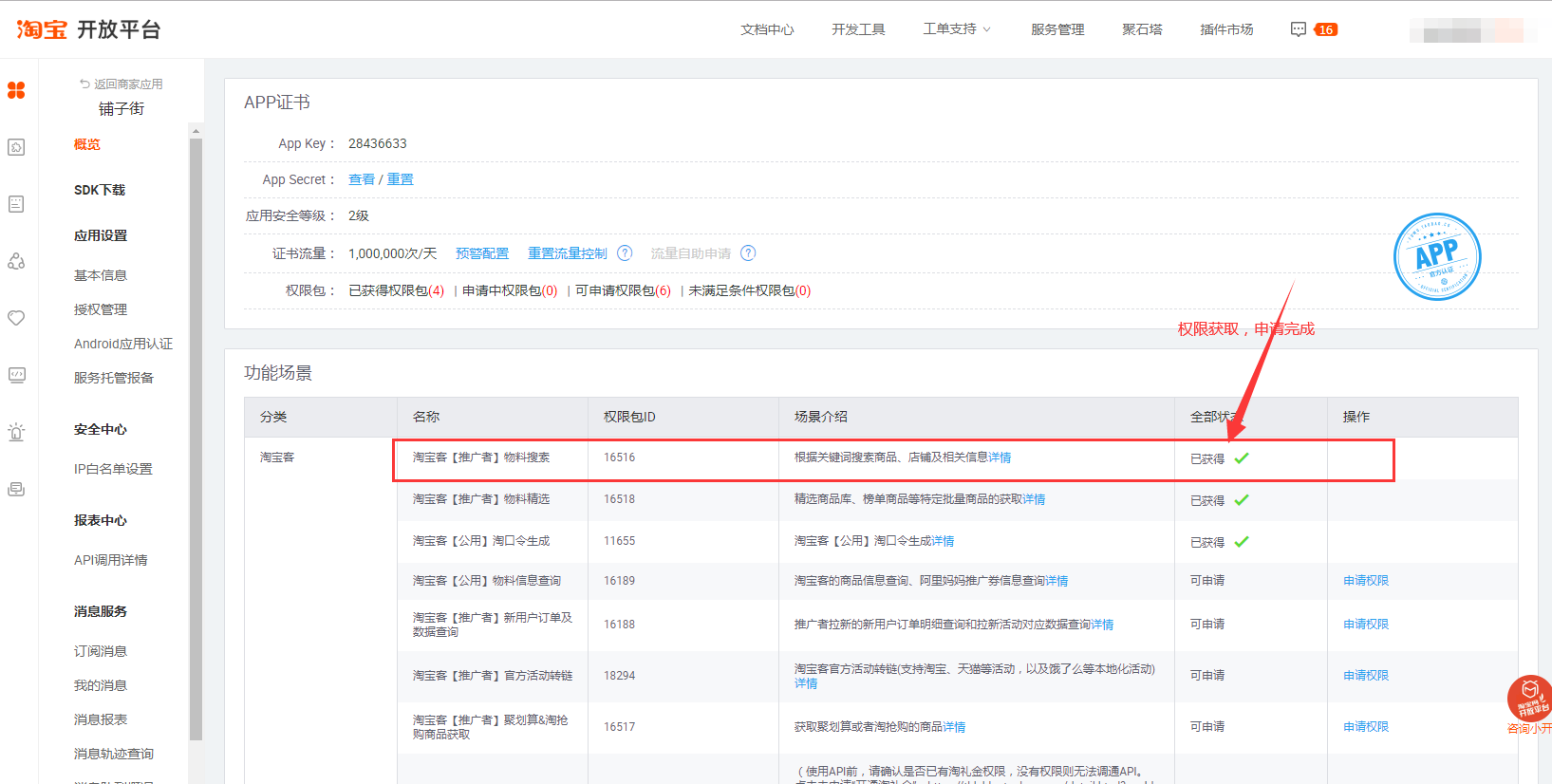Screen dimensions: 1552x784
Task: Open 订阅消息 under 消息服务
Action: [x=101, y=651]
